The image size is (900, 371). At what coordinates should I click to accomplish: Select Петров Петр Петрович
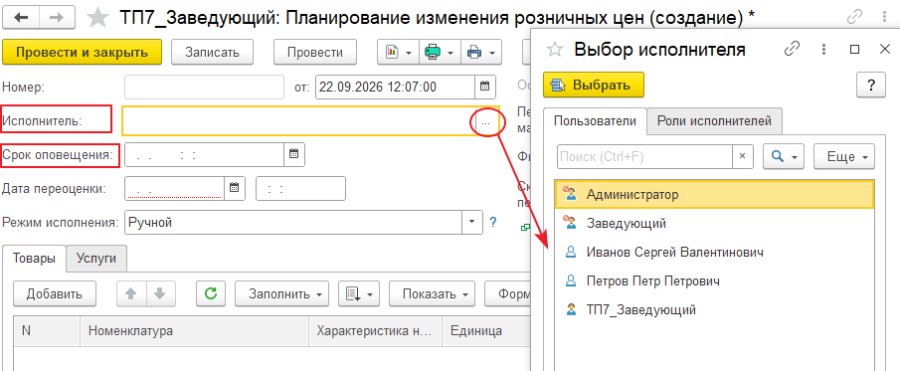[x=715, y=281]
